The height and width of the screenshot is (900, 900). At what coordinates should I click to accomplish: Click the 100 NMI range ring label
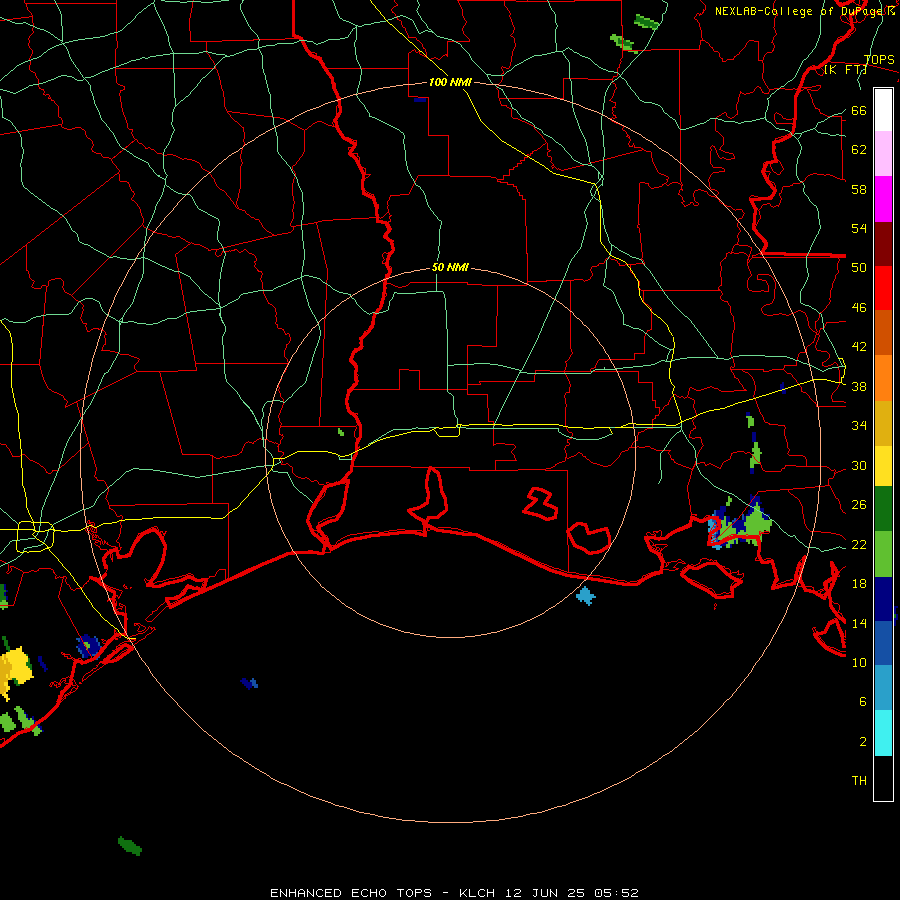[450, 83]
